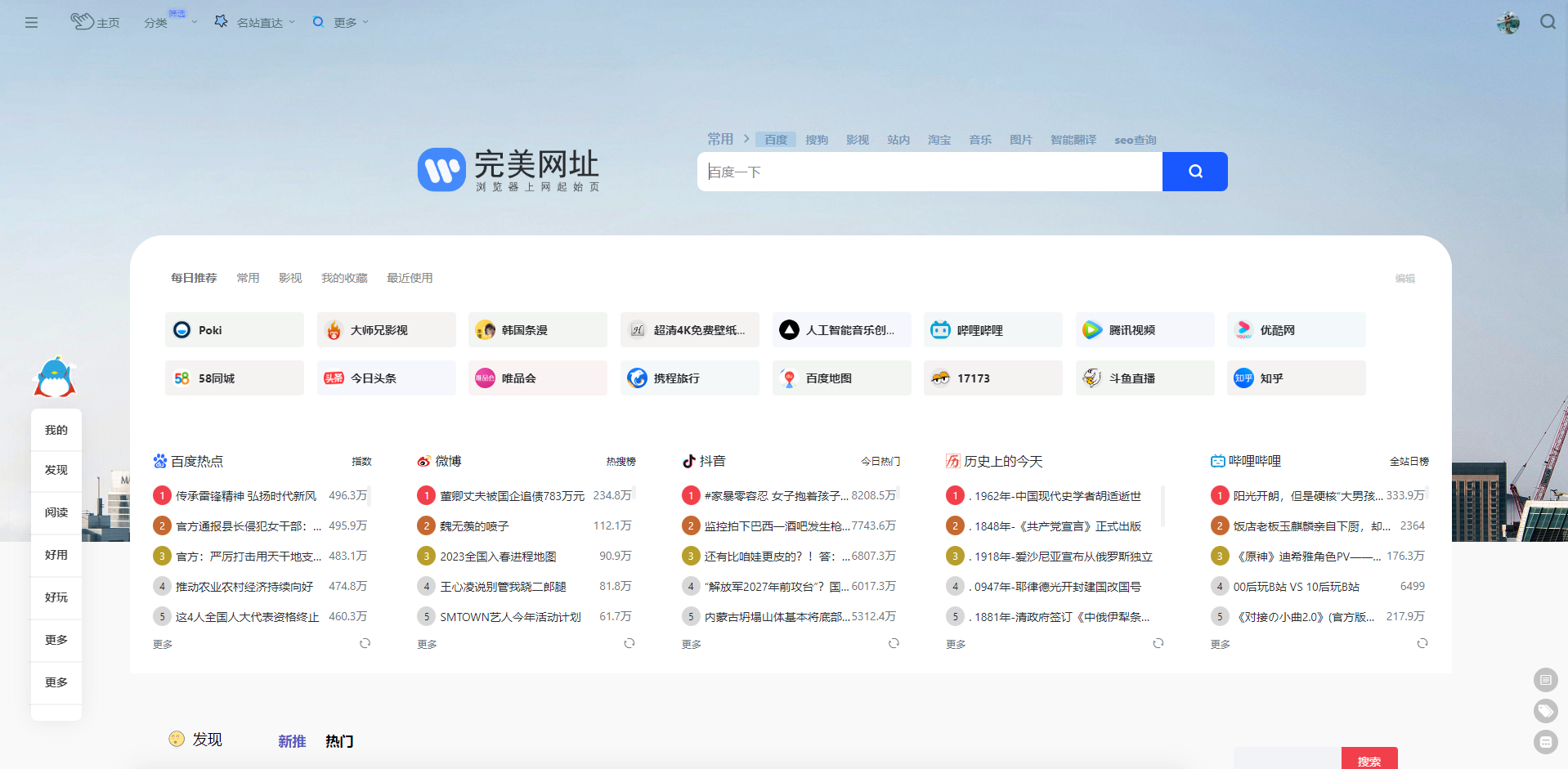Open 优酷网 shortcut
This screenshot has height=769, width=1568.
pos(1296,330)
